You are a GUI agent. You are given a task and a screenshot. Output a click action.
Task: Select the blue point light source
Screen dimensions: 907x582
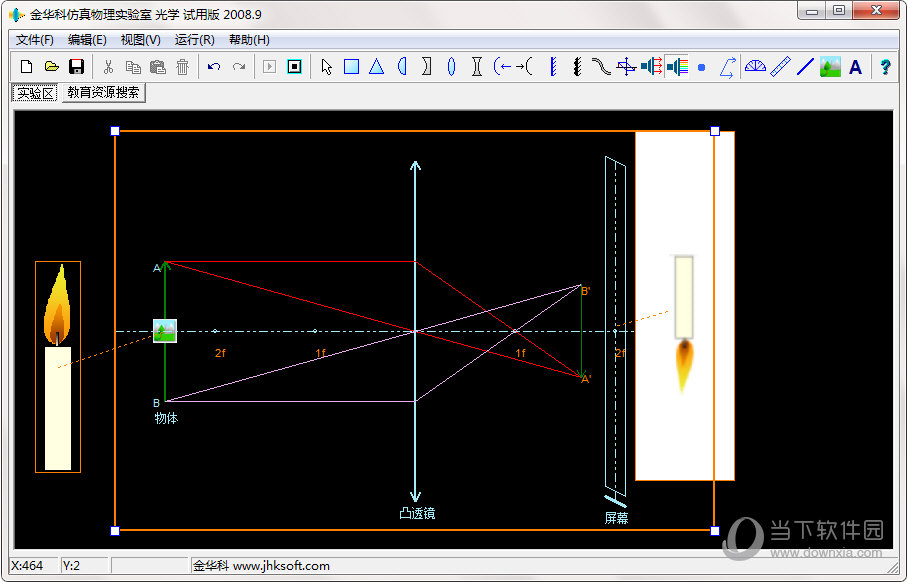702,67
